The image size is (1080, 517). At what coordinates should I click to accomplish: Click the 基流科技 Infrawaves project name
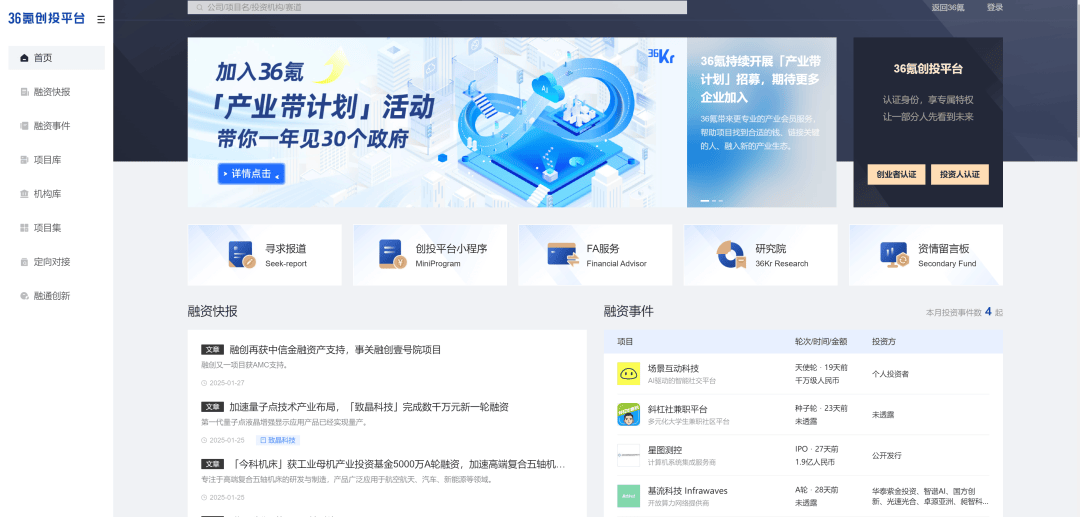[x=687, y=491]
